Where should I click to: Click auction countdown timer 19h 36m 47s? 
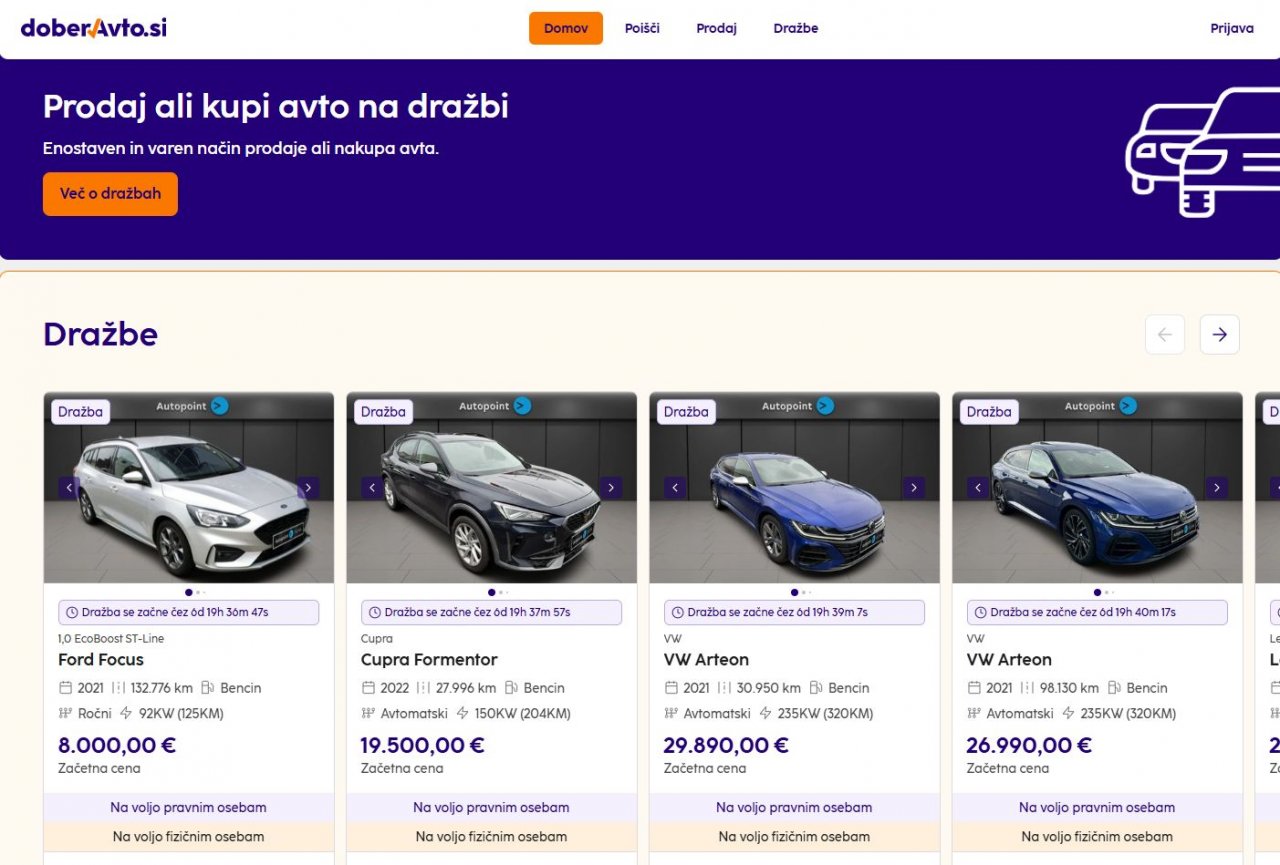coord(189,612)
